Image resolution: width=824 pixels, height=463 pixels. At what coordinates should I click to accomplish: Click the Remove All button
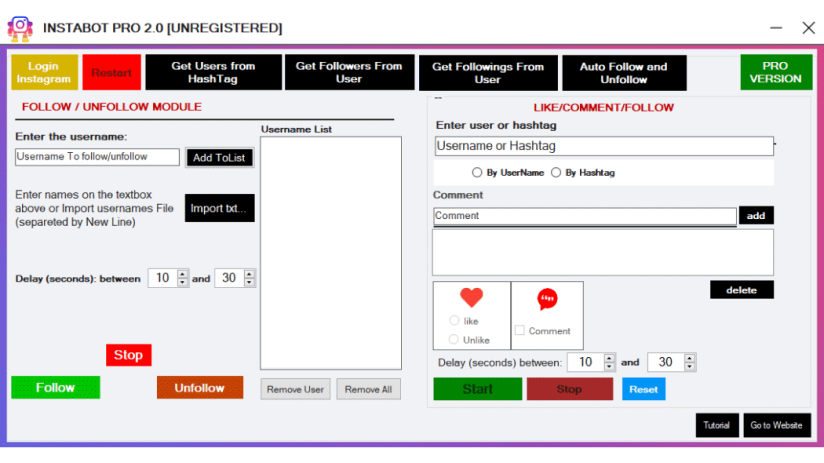tap(368, 389)
